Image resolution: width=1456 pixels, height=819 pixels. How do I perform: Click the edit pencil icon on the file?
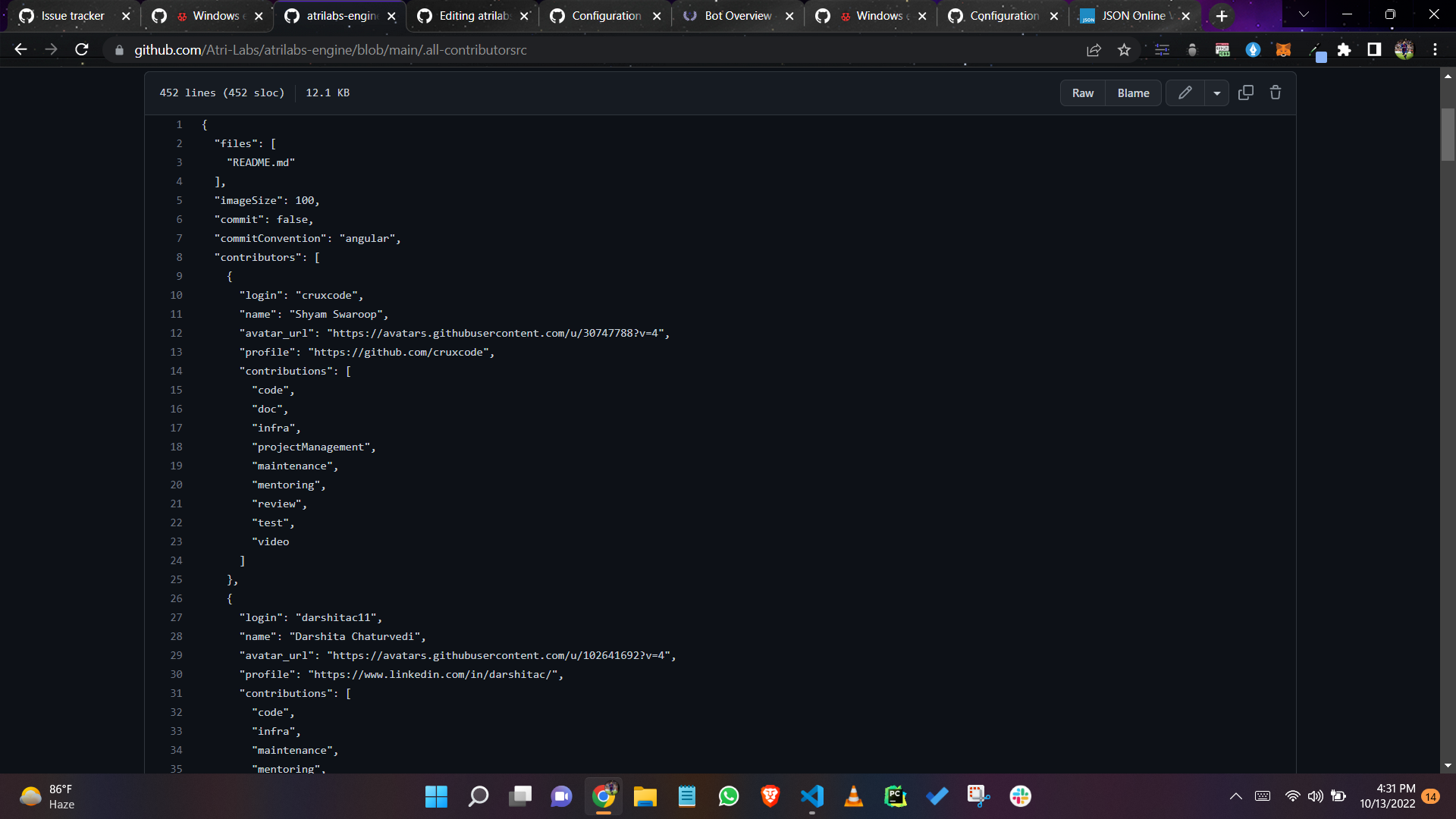point(1185,93)
